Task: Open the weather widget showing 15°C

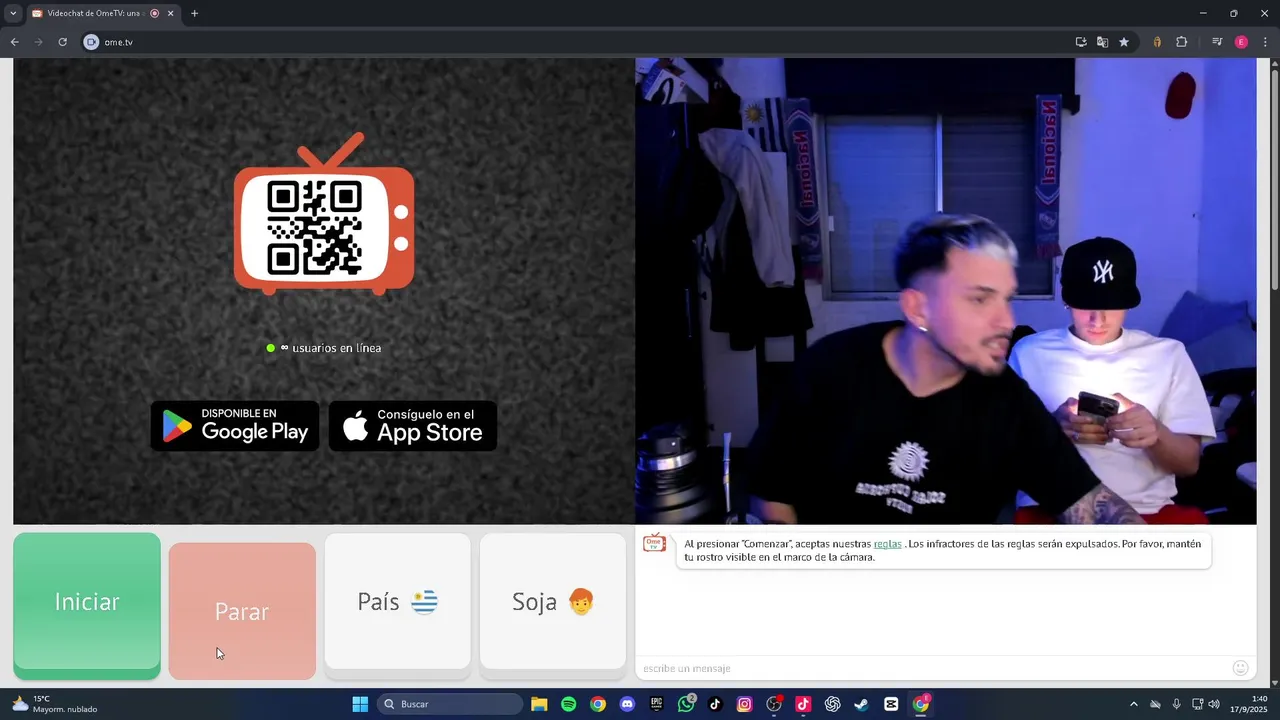Action: pos(55,704)
